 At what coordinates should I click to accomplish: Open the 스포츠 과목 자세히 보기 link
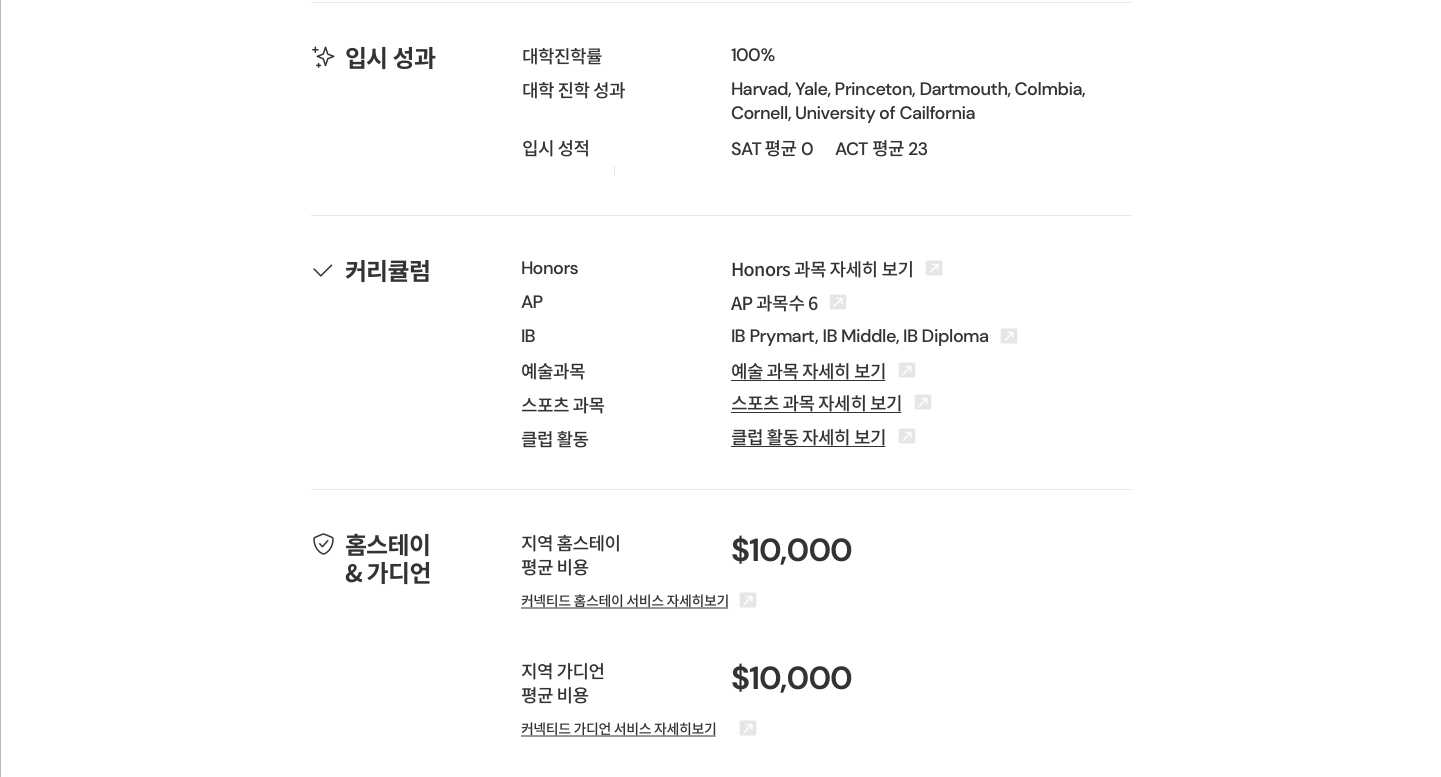[816, 404]
